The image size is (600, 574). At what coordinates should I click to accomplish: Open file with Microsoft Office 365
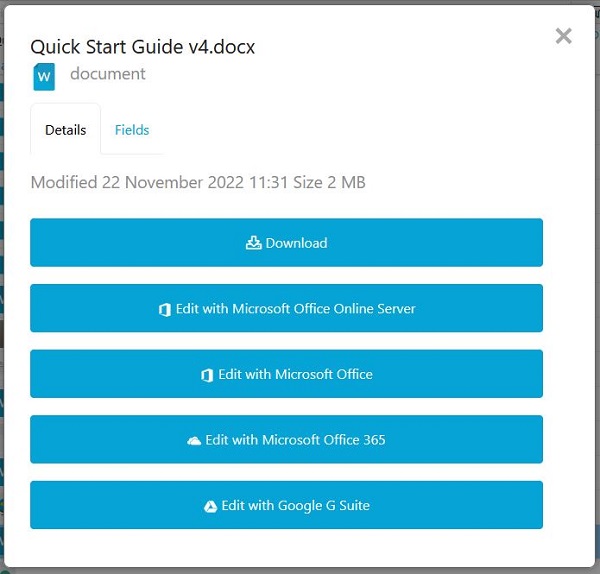[286, 440]
